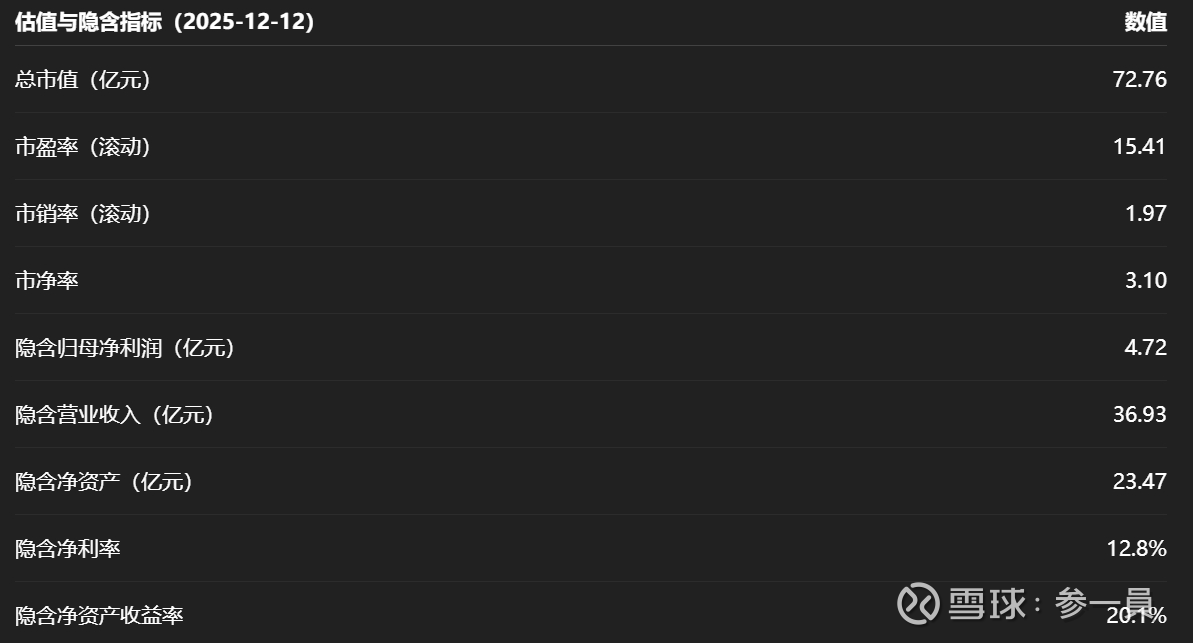The width and height of the screenshot is (1193, 643).
Task: Click the 36.93 revenue value
Action: [x=1139, y=415]
